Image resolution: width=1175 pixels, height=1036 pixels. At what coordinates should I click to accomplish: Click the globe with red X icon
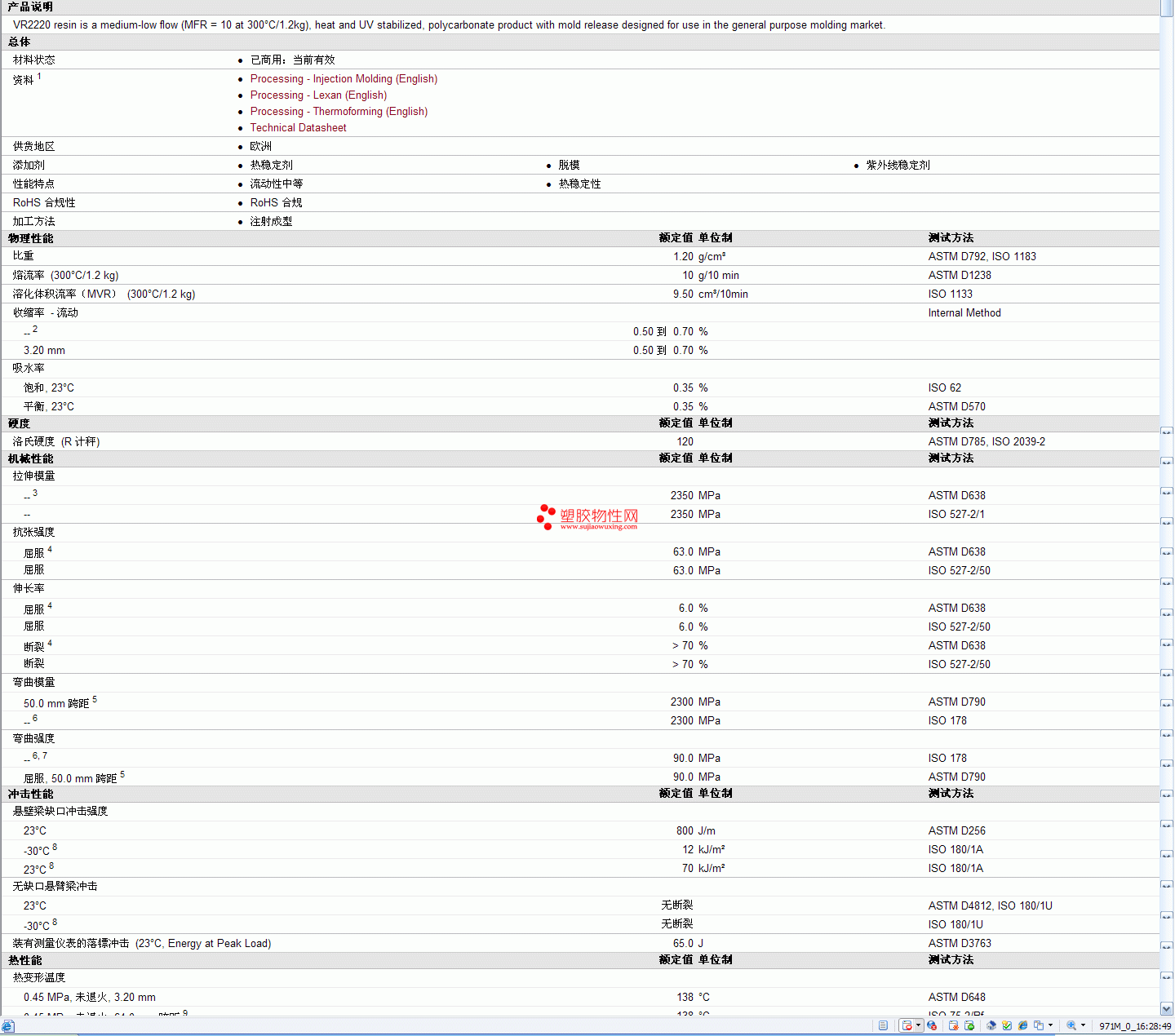pyautogui.click(x=932, y=1025)
